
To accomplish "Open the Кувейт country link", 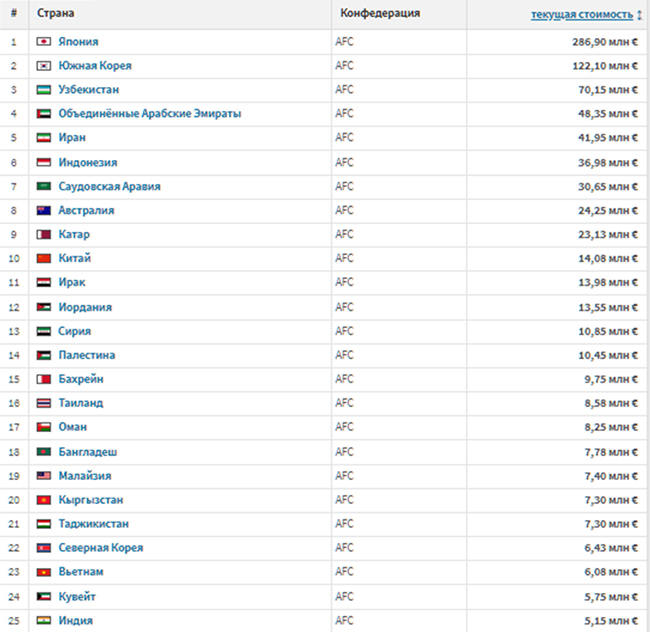I will click(x=77, y=597).
